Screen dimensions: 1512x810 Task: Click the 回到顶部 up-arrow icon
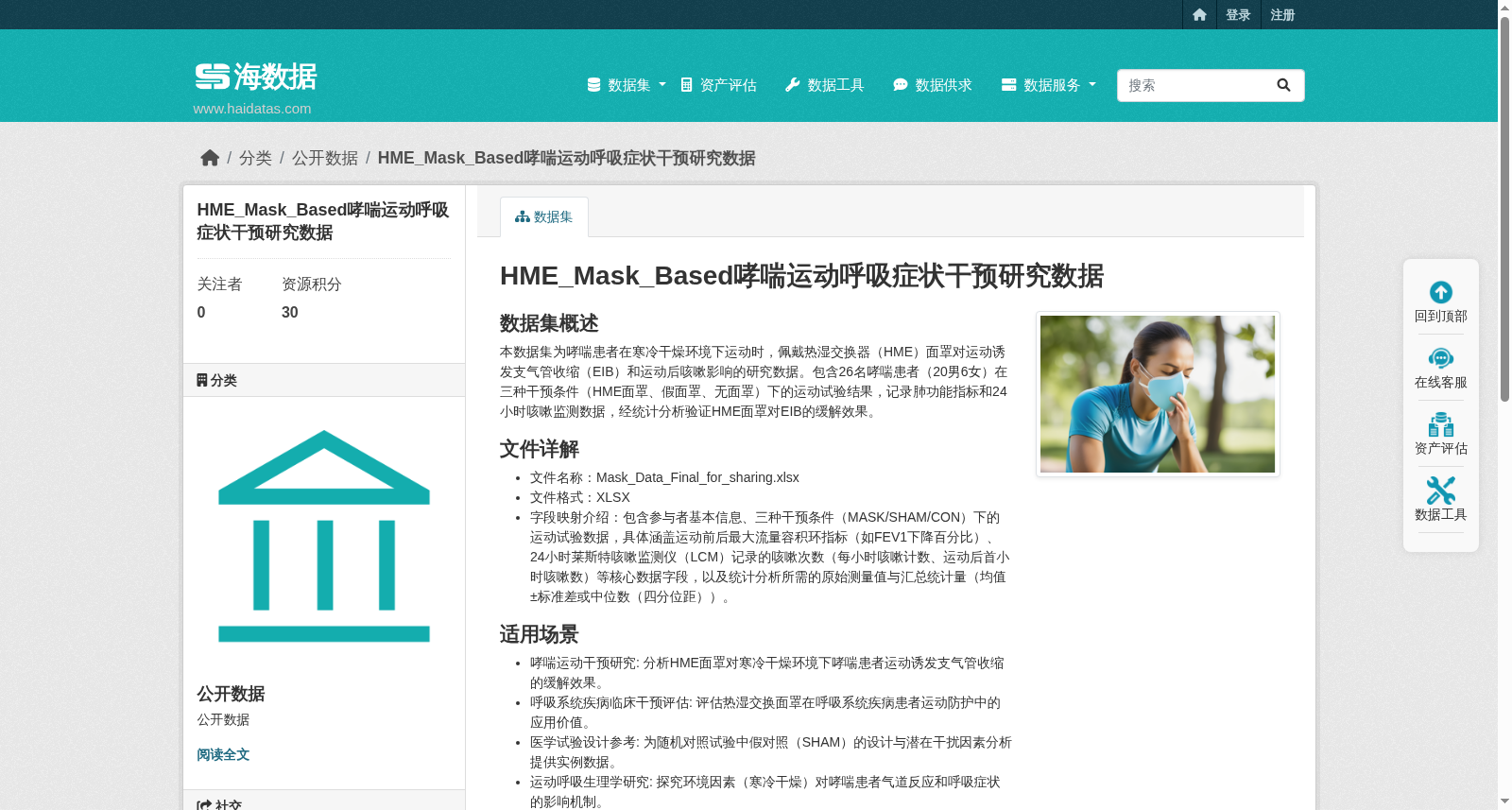(1441, 292)
